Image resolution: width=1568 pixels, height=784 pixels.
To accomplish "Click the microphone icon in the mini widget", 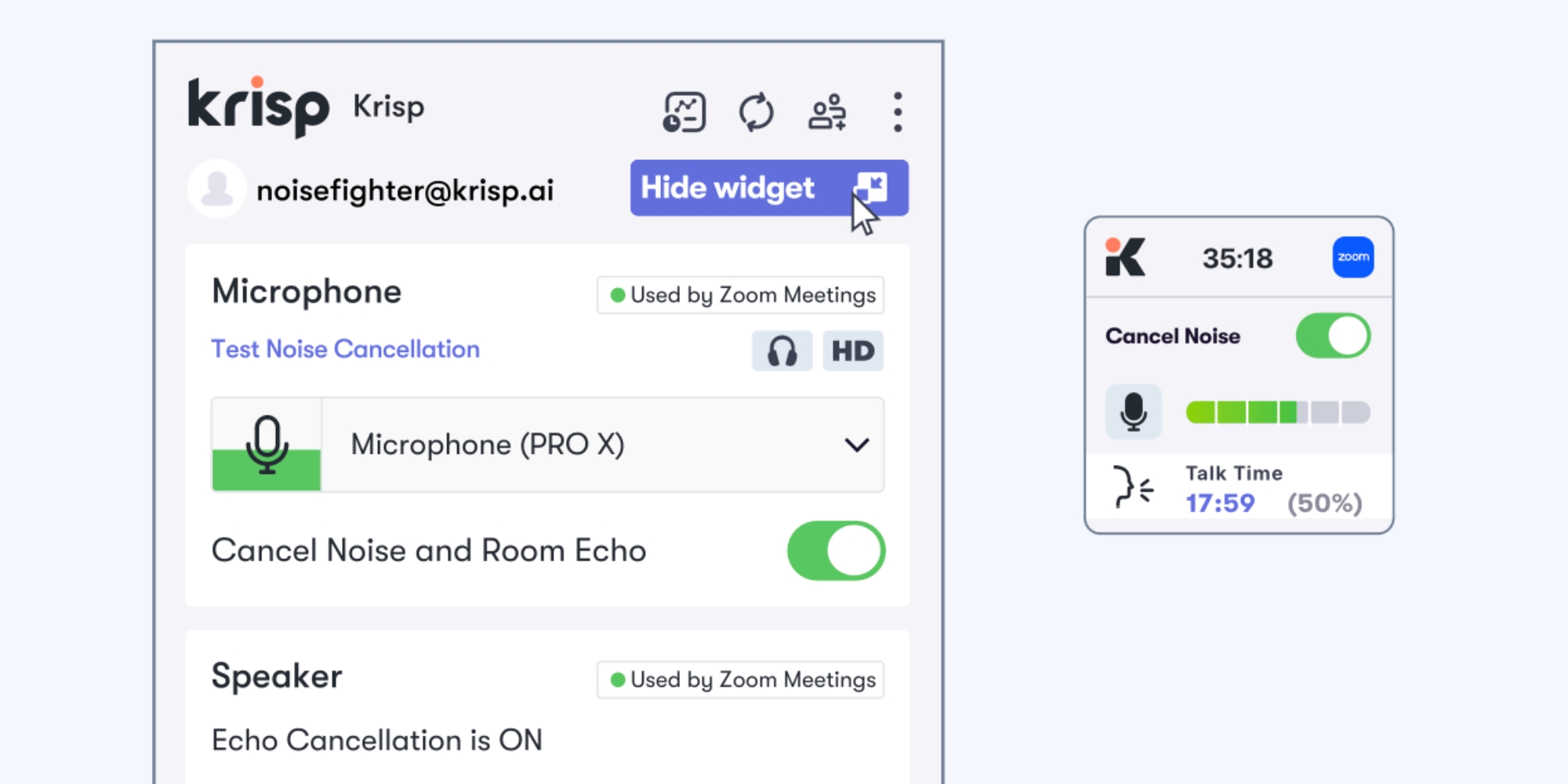I will coord(1134,411).
